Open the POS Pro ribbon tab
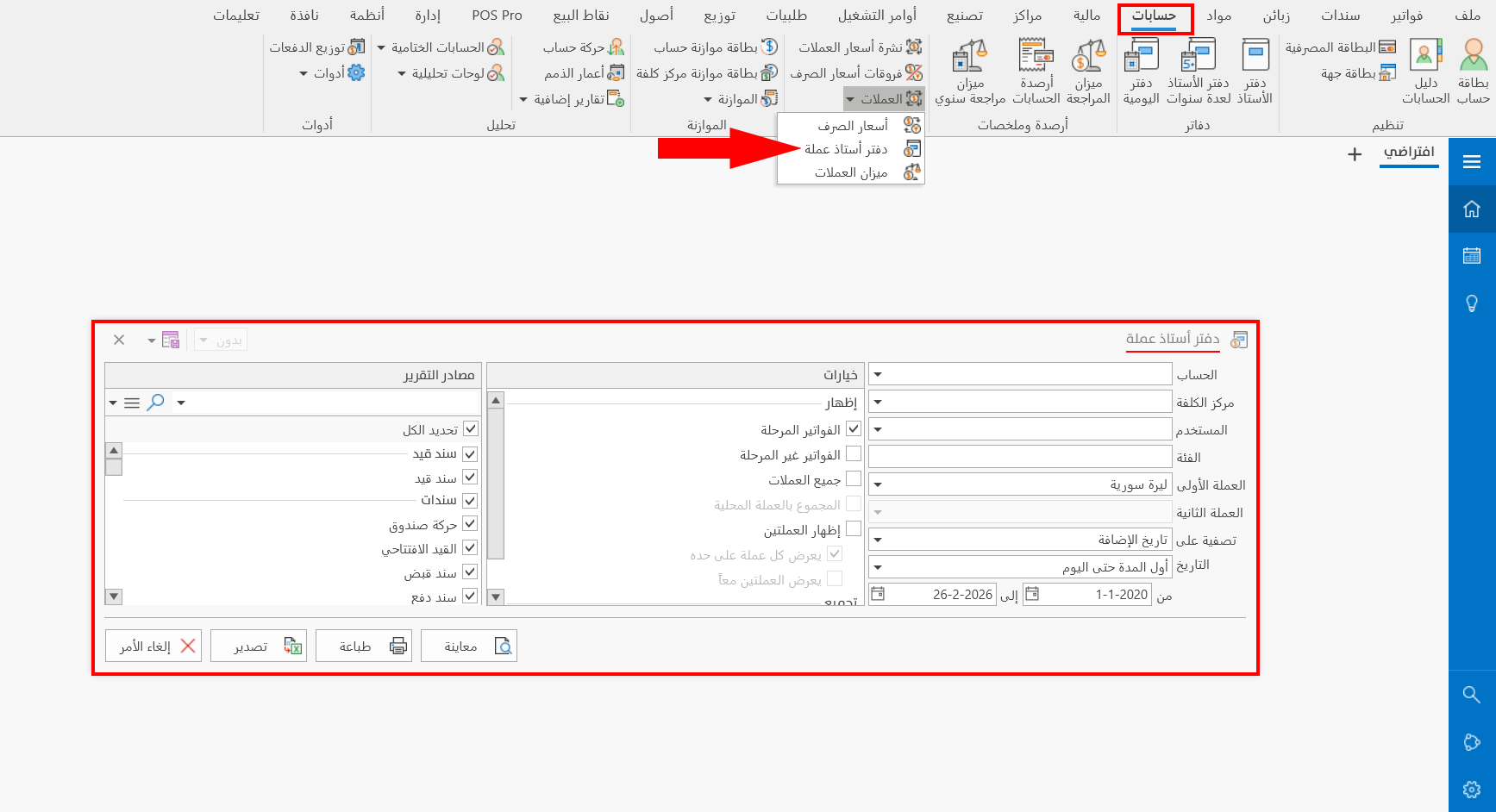 click(x=497, y=16)
